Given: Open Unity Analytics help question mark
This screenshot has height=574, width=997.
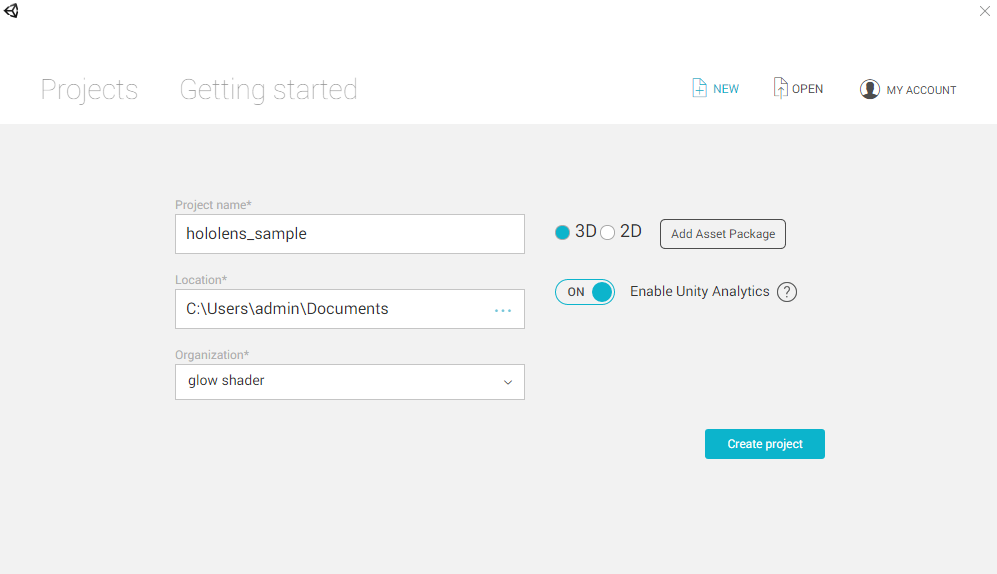Looking at the screenshot, I should point(787,292).
